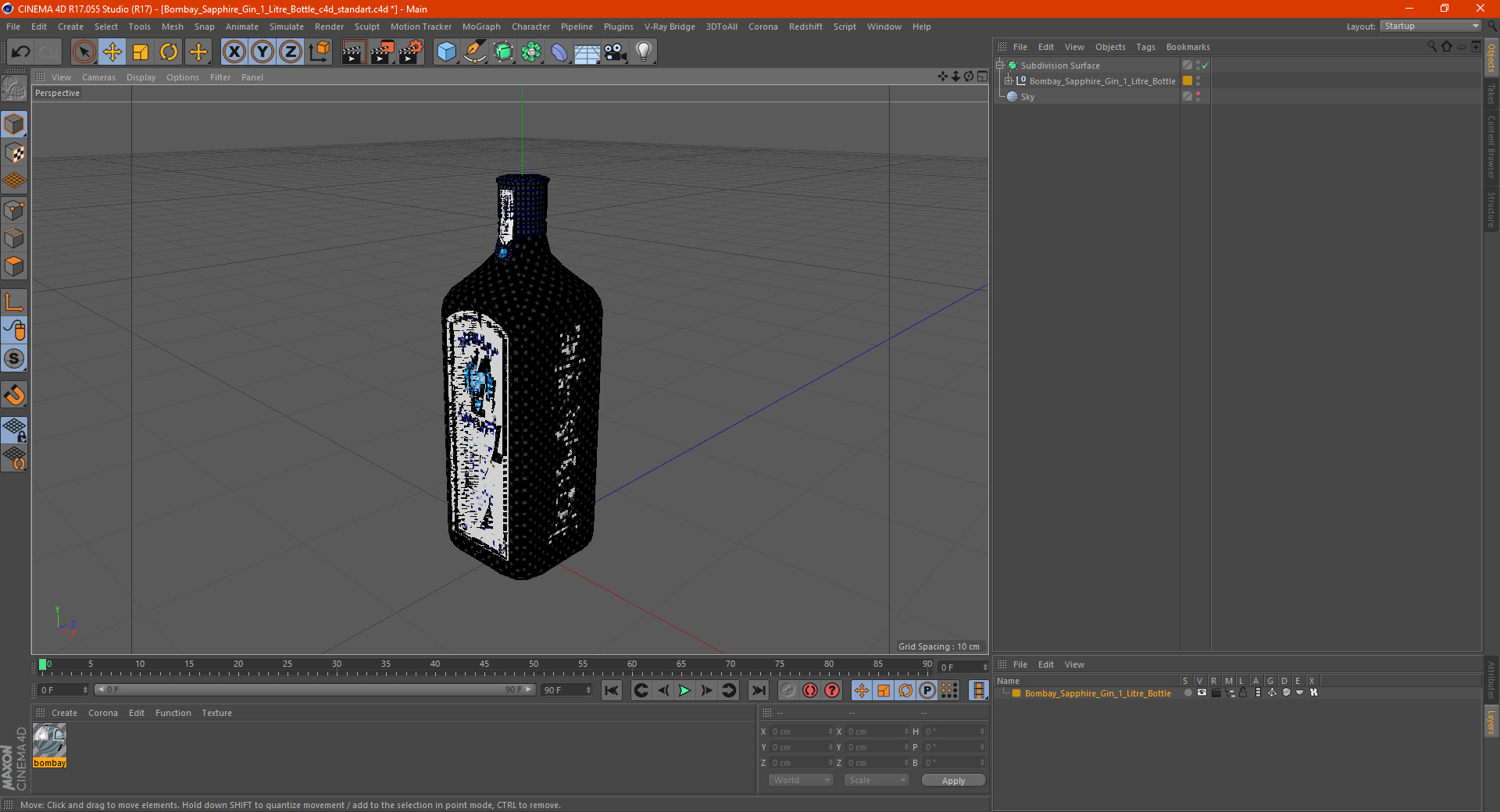
Task: Switch to Points mode in left sidebar
Action: (x=14, y=210)
